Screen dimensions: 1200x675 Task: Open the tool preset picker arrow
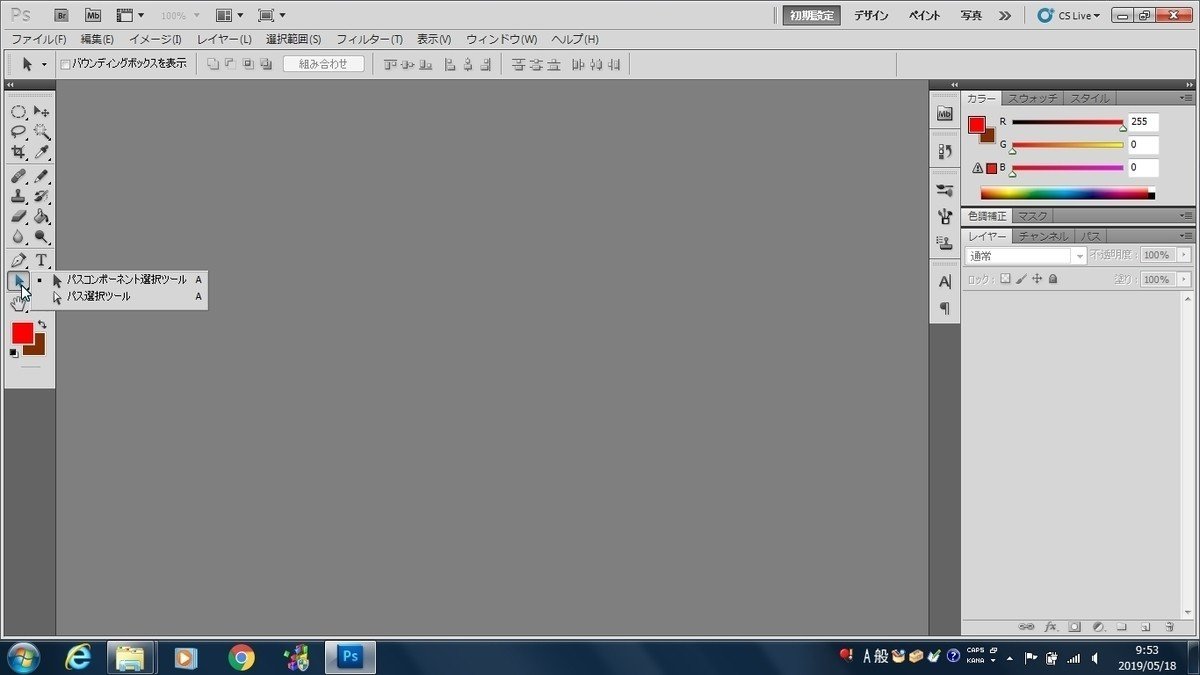[44, 65]
